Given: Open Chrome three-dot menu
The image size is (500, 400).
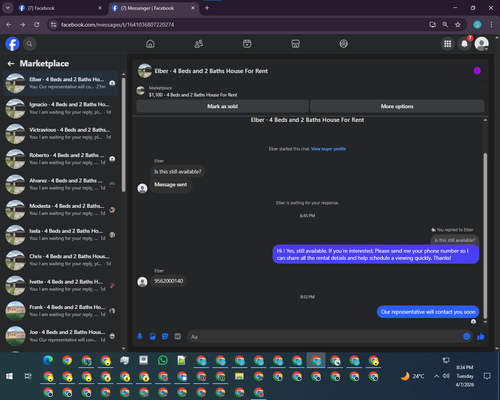Looking at the screenshot, I should pyautogui.click(x=491, y=24).
